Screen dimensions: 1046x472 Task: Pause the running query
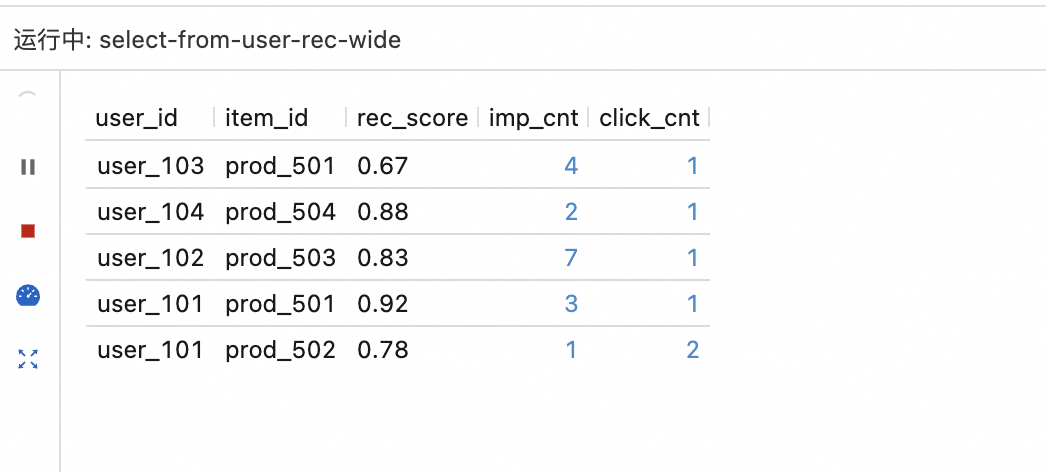coord(27,167)
